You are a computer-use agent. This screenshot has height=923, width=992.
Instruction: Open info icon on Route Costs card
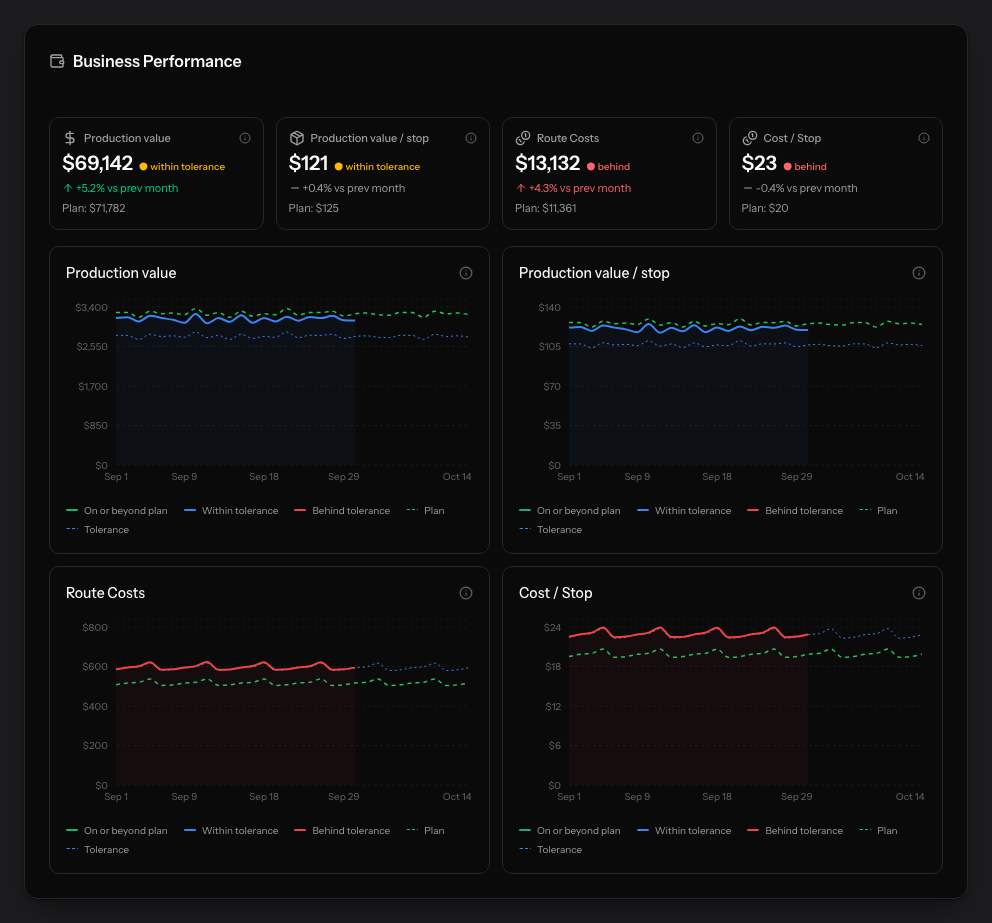[x=698, y=138]
